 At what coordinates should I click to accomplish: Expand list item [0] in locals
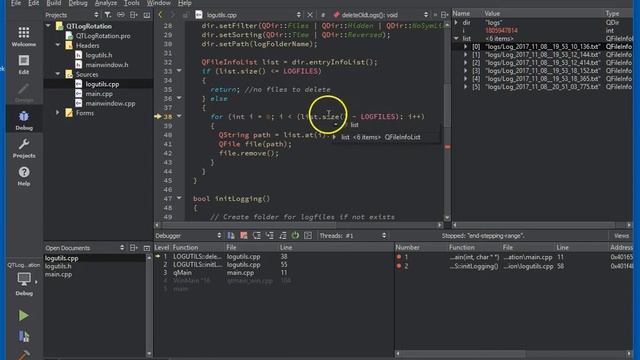(x=465, y=47)
